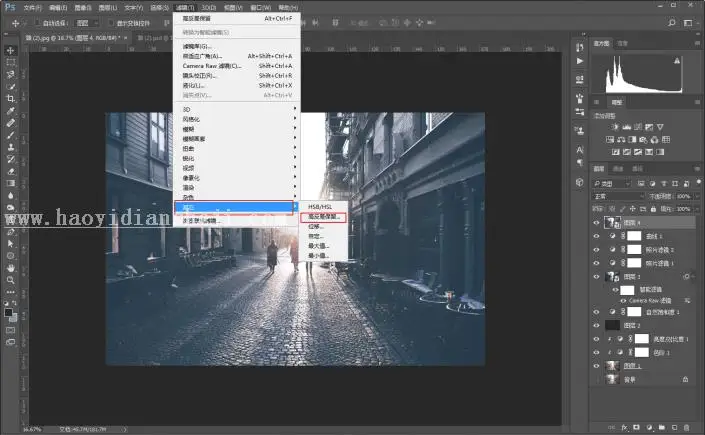This screenshot has width=705, height=435.
Task: Open the 窗口(W) menu
Action: (260, 8)
